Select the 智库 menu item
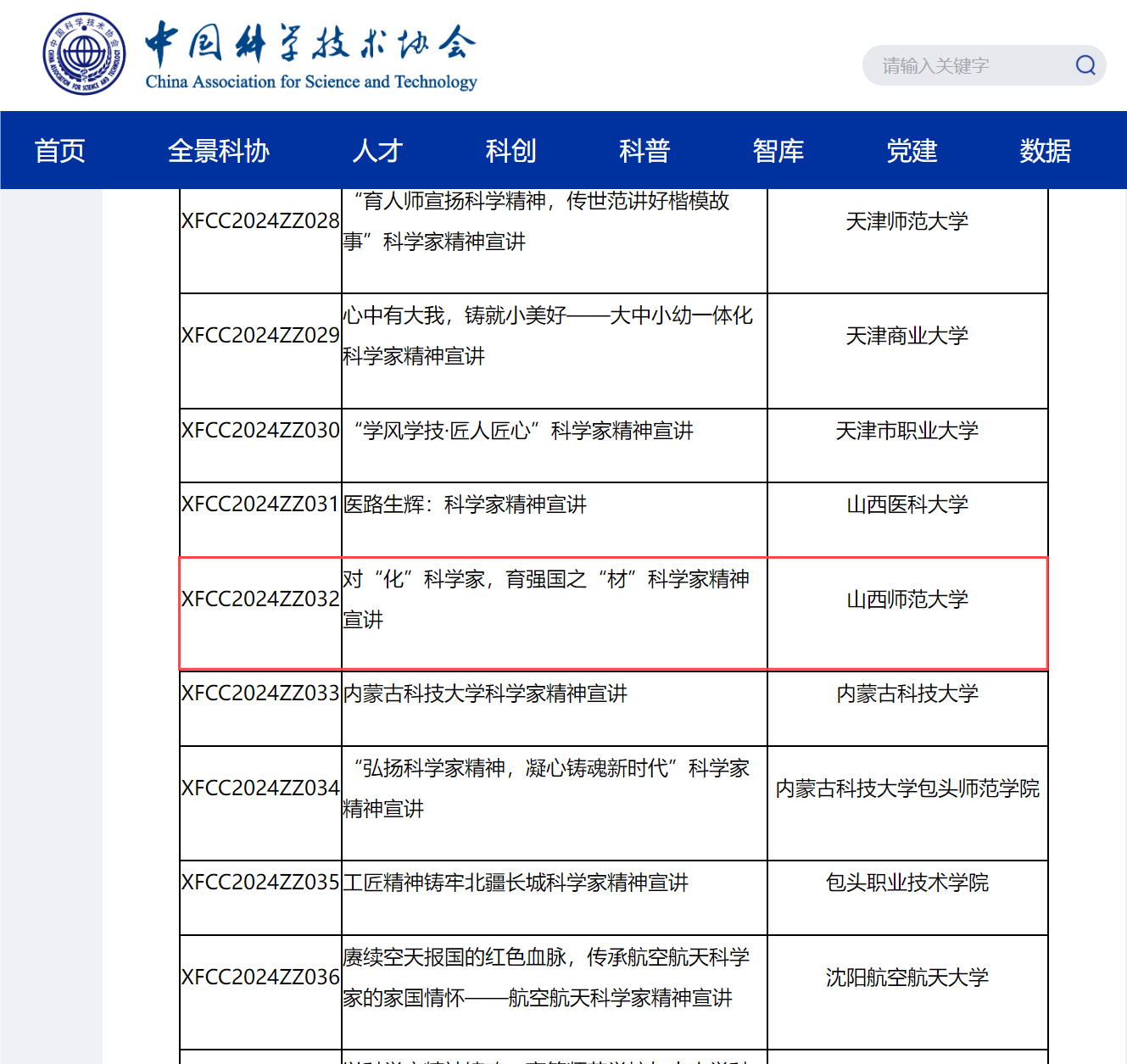Viewport: 1127px width, 1064px height. [778, 151]
